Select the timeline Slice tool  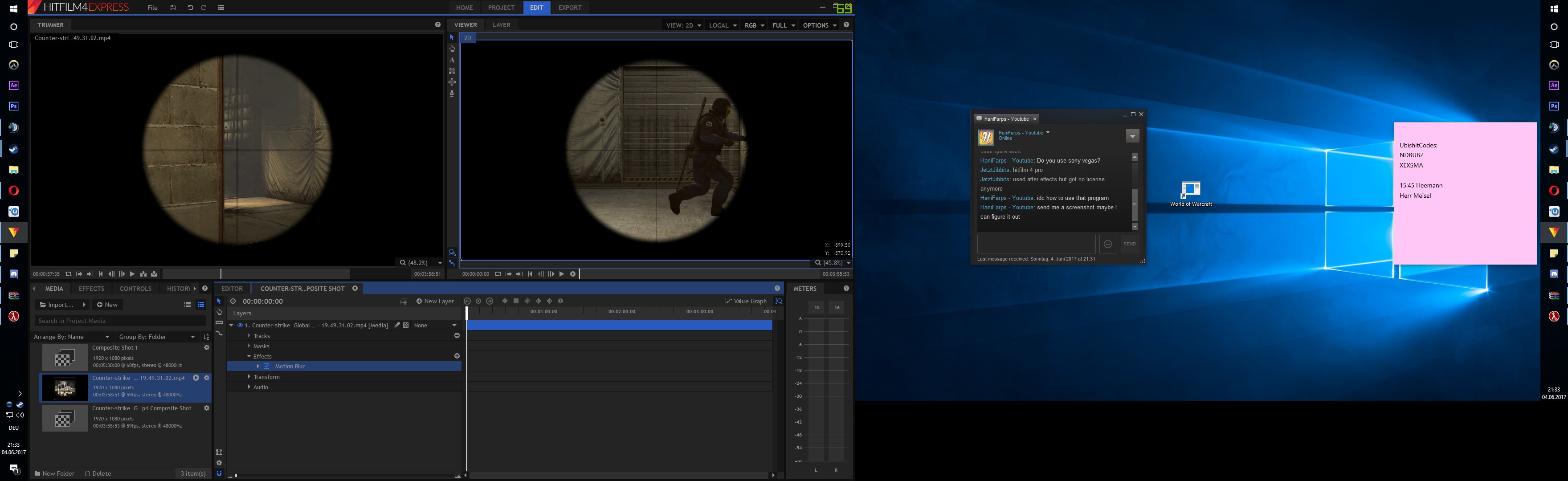pos(219,323)
